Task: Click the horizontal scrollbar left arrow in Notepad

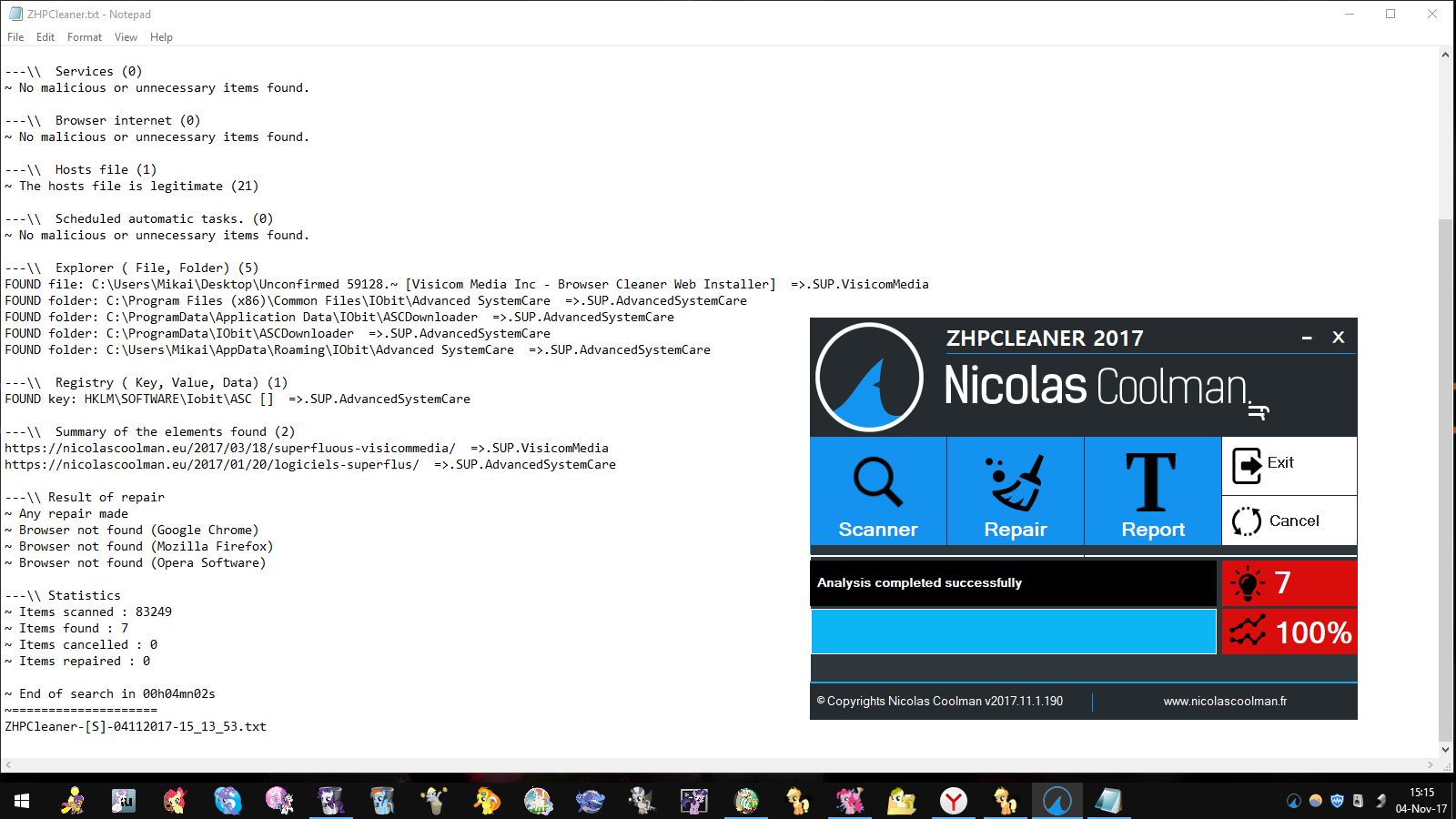Action: [x=7, y=765]
